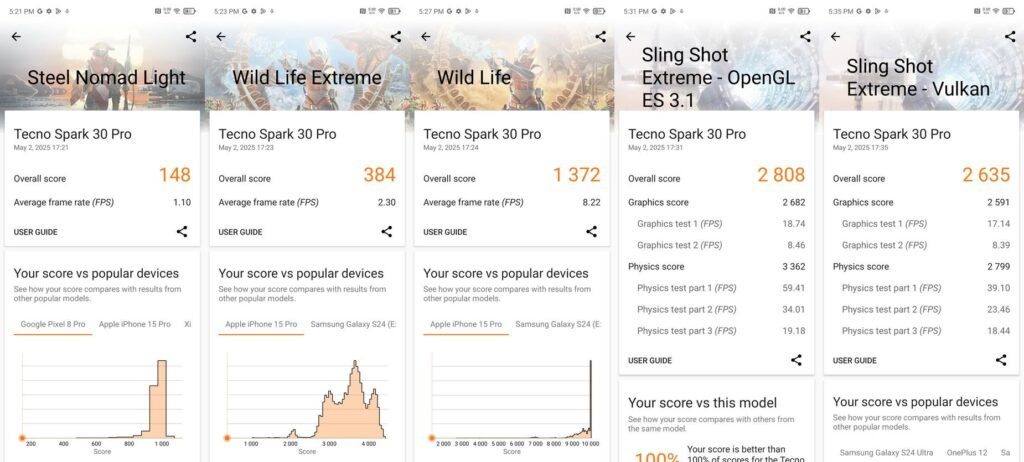Tap 5:21 PM clock in status bar
The image size is (1024, 462).
[20, 11]
